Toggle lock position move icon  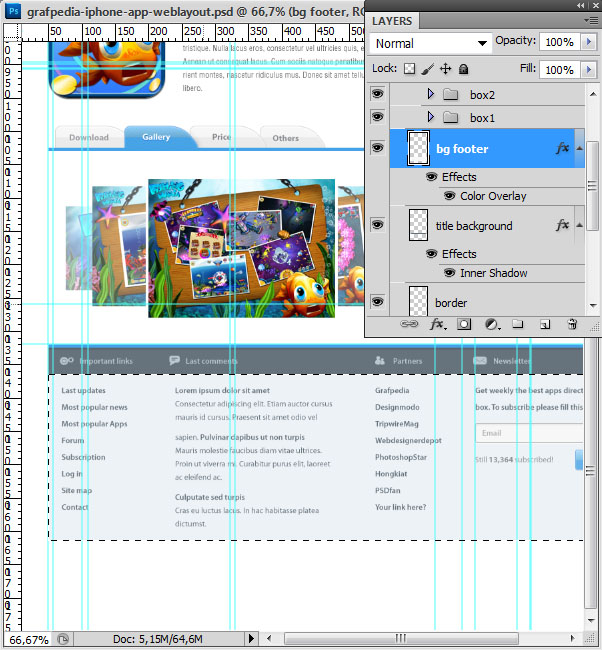445,68
